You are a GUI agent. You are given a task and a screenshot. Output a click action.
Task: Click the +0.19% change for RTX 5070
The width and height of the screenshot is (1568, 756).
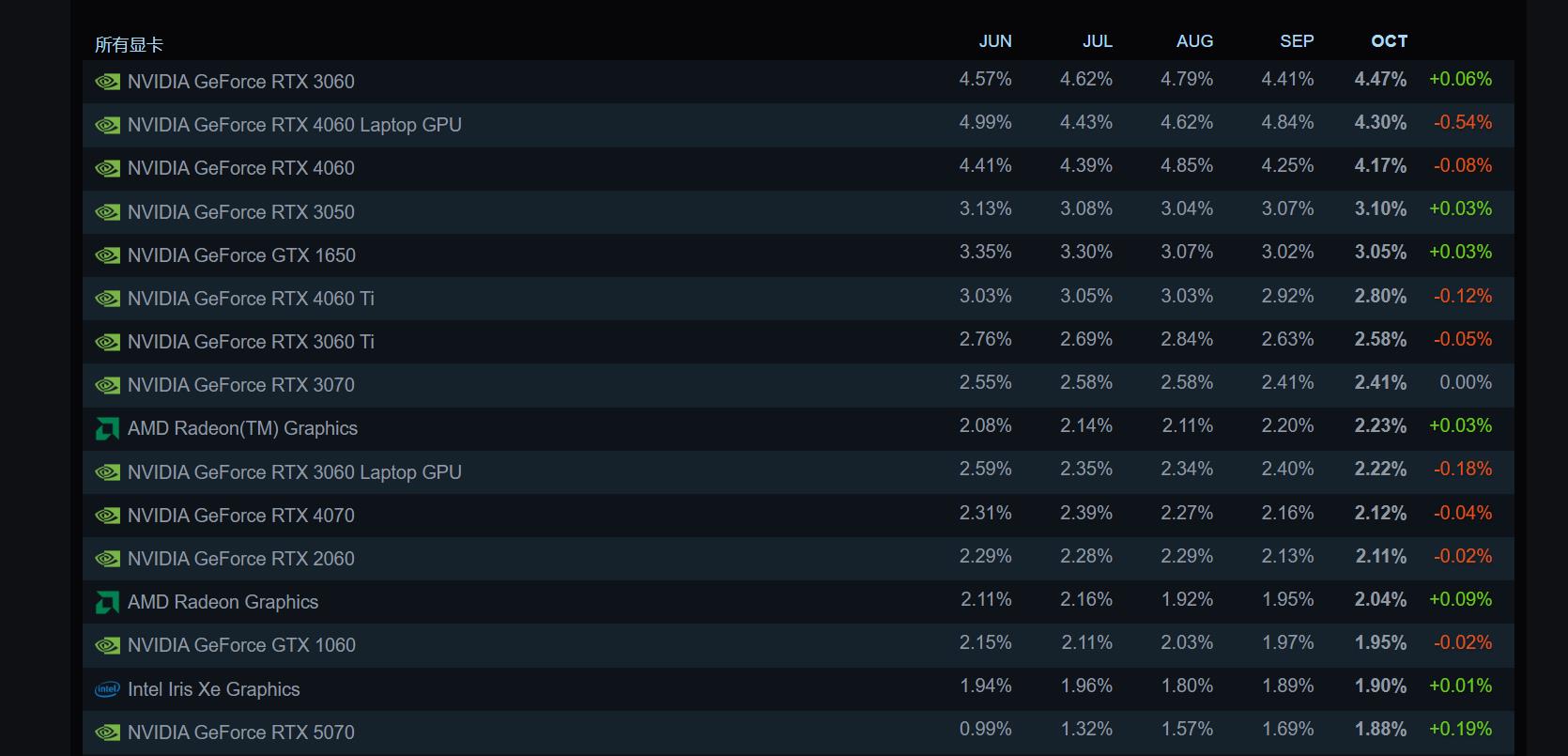tap(1460, 730)
